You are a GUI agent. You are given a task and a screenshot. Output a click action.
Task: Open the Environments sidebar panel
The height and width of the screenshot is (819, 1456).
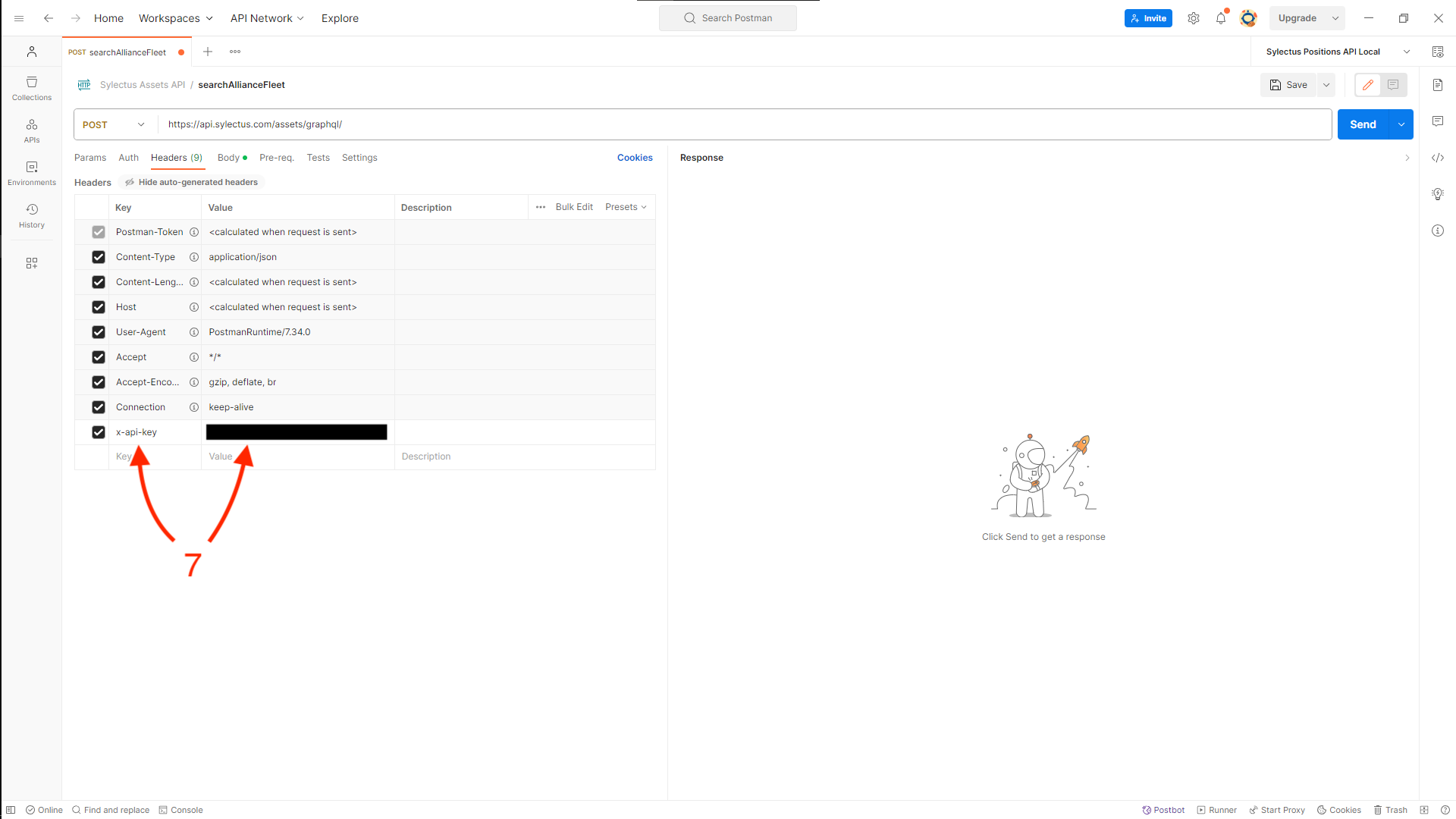(x=31, y=173)
